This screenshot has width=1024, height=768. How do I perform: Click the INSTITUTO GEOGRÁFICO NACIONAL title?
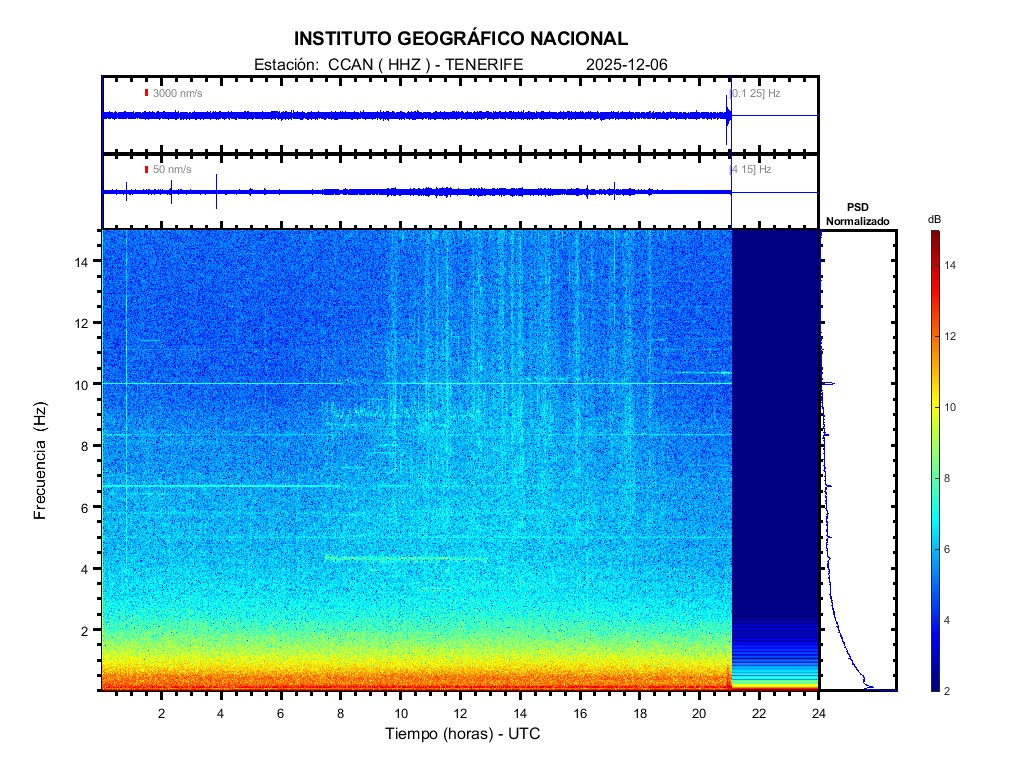pyautogui.click(x=461, y=39)
